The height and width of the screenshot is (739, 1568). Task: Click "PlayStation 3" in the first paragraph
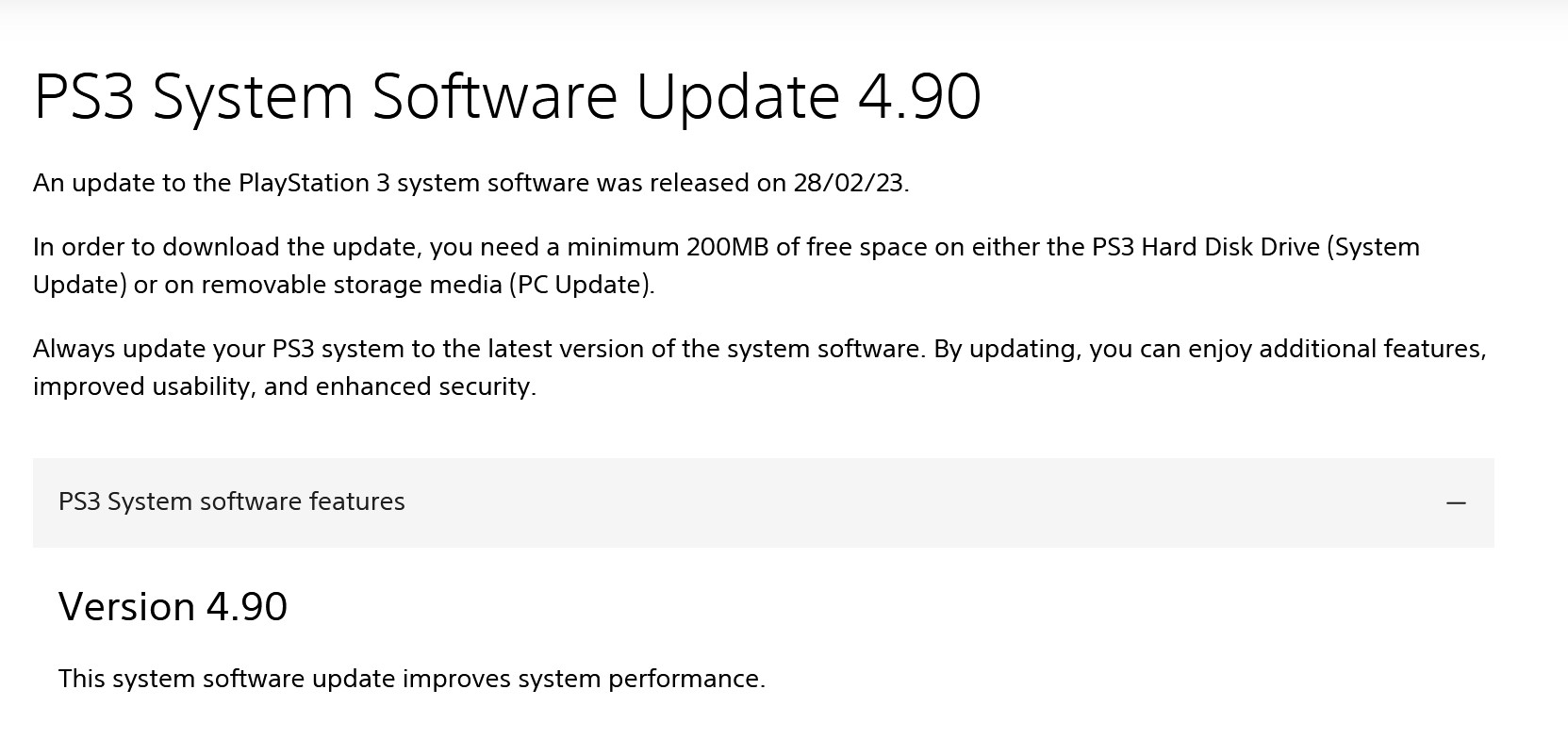314,183
